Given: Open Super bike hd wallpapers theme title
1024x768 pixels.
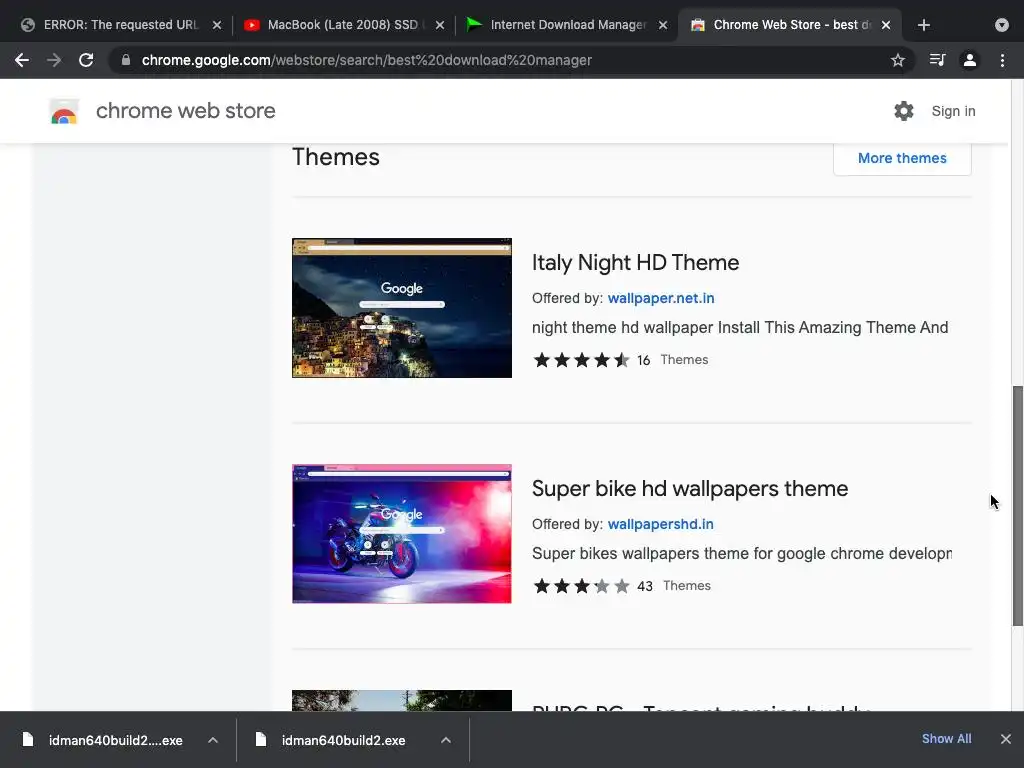Looking at the screenshot, I should tap(690, 488).
